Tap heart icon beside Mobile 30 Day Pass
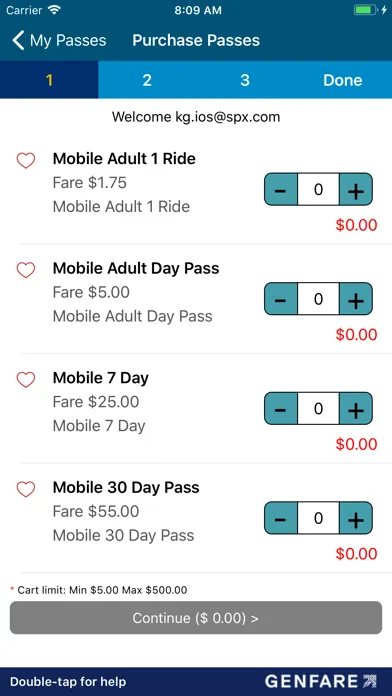392x696 pixels. pos(26,489)
